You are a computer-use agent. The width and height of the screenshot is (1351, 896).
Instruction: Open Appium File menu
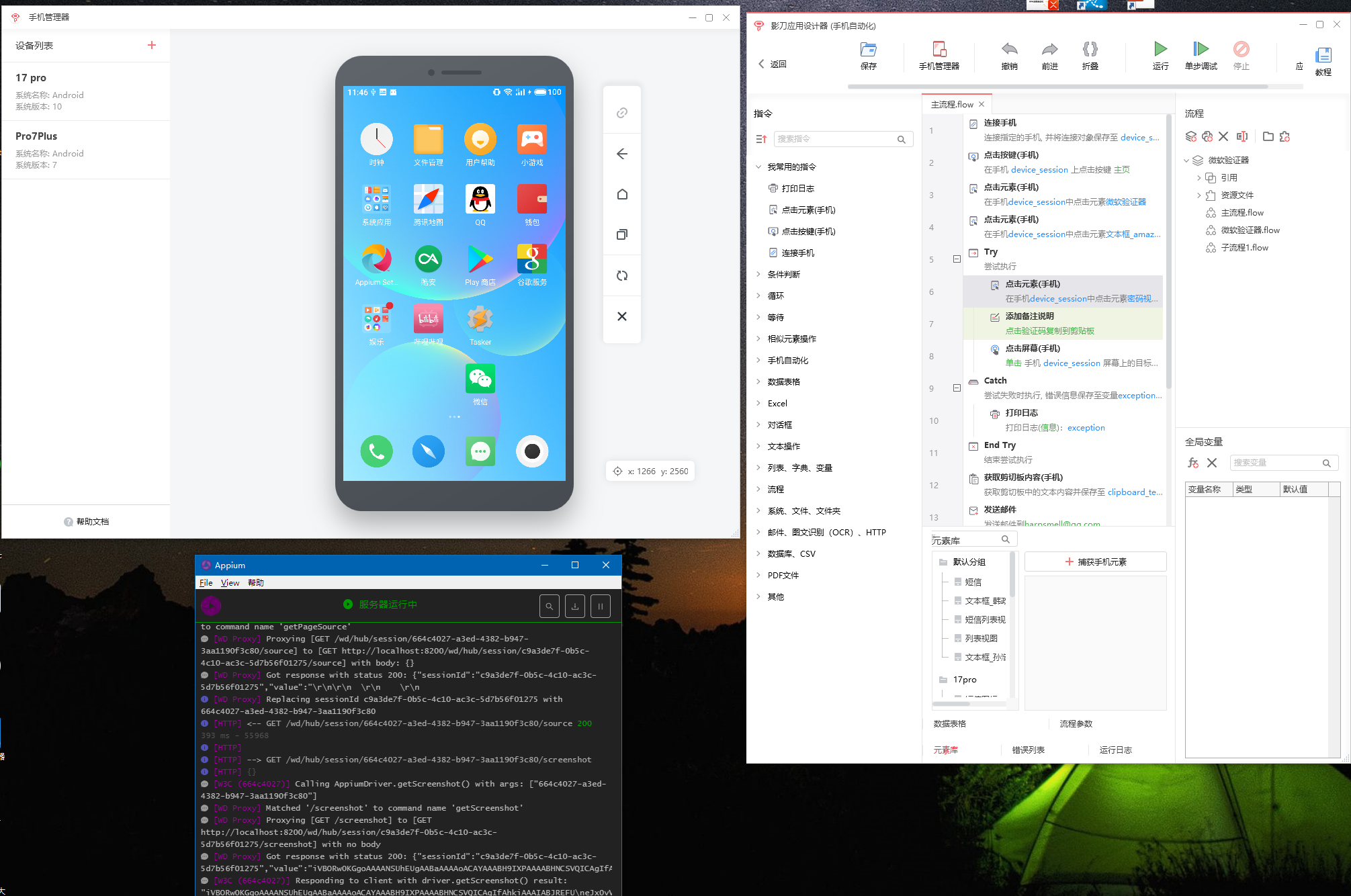click(x=206, y=582)
